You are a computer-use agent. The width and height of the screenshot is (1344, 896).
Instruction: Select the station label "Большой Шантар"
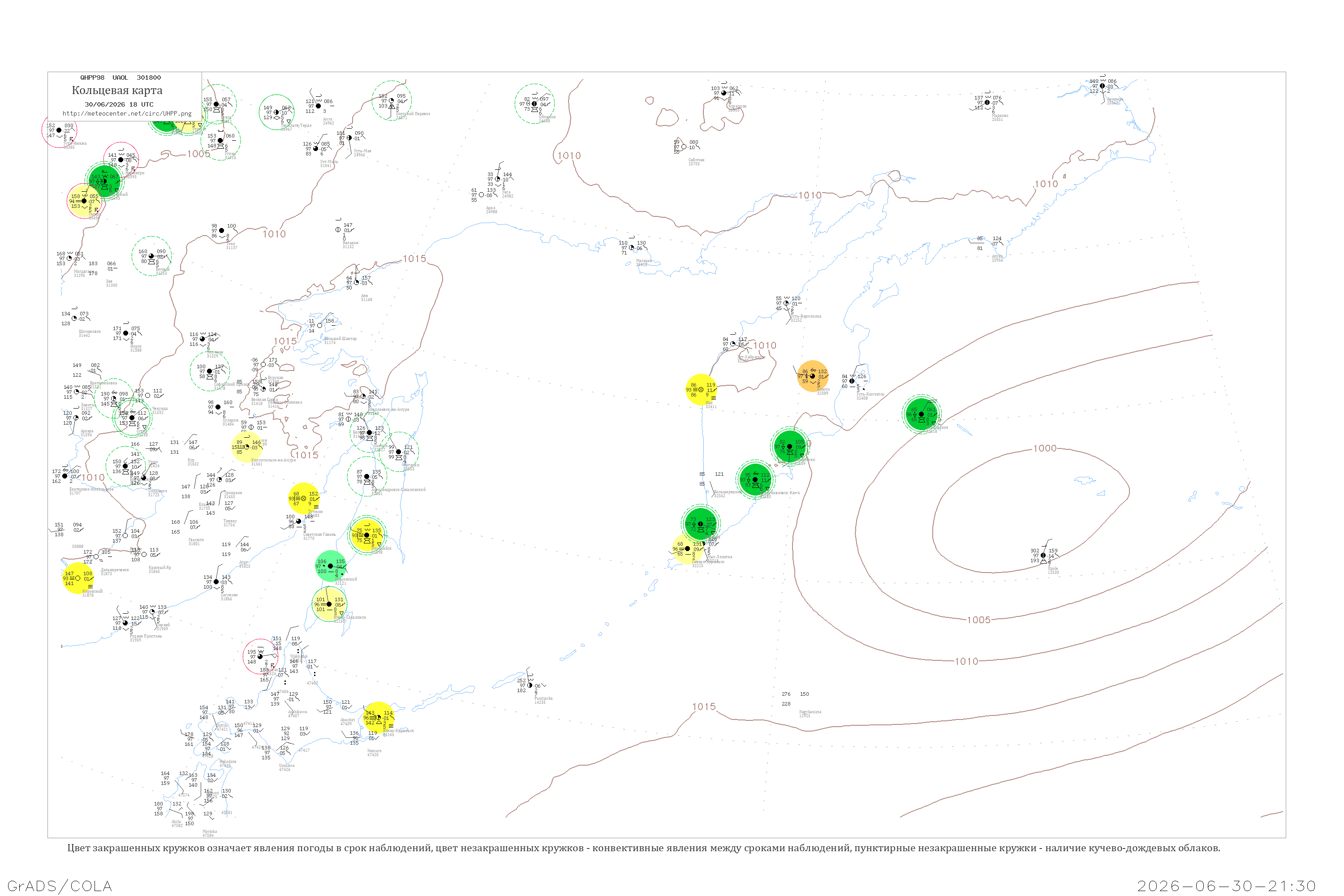pos(340,338)
